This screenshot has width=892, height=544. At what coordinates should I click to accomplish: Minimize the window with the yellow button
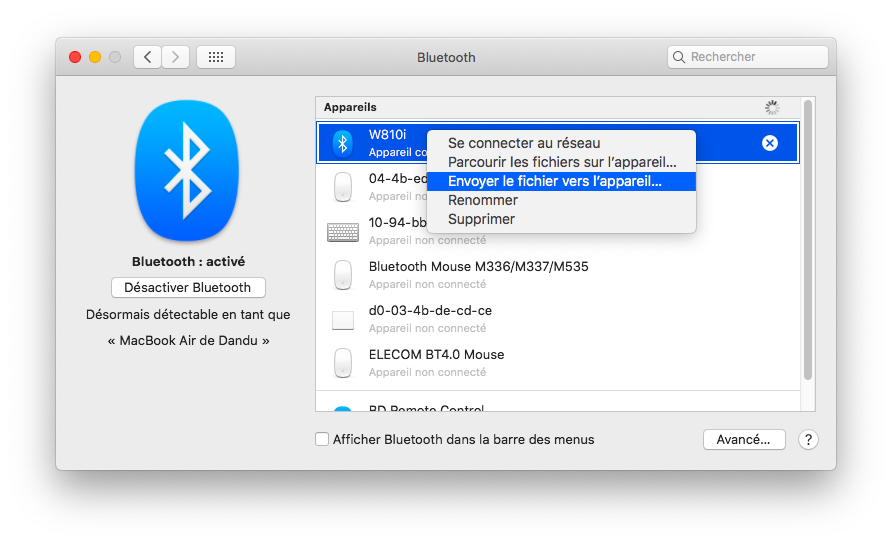pyautogui.click(x=95, y=57)
